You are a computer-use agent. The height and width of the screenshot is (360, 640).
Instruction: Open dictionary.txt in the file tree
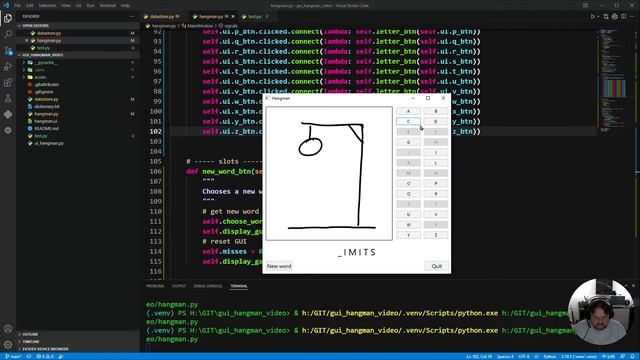(x=47, y=107)
